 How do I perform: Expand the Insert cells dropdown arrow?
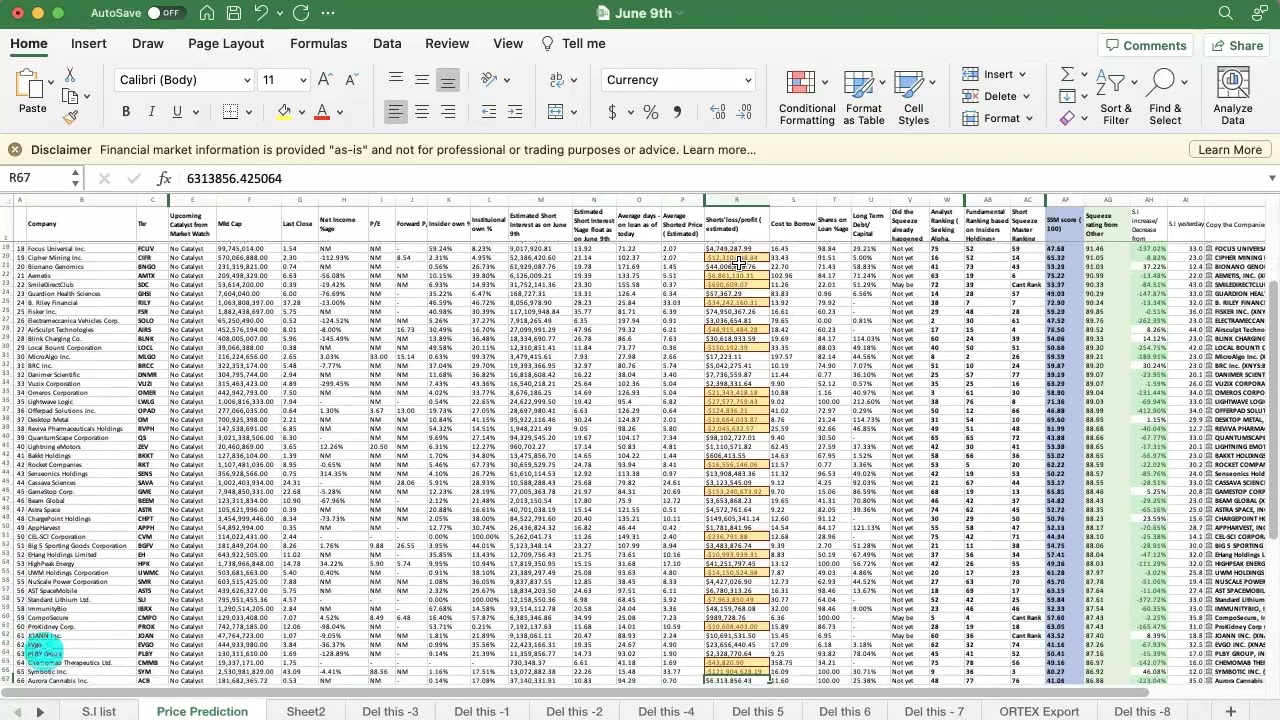pyautogui.click(x=1022, y=75)
